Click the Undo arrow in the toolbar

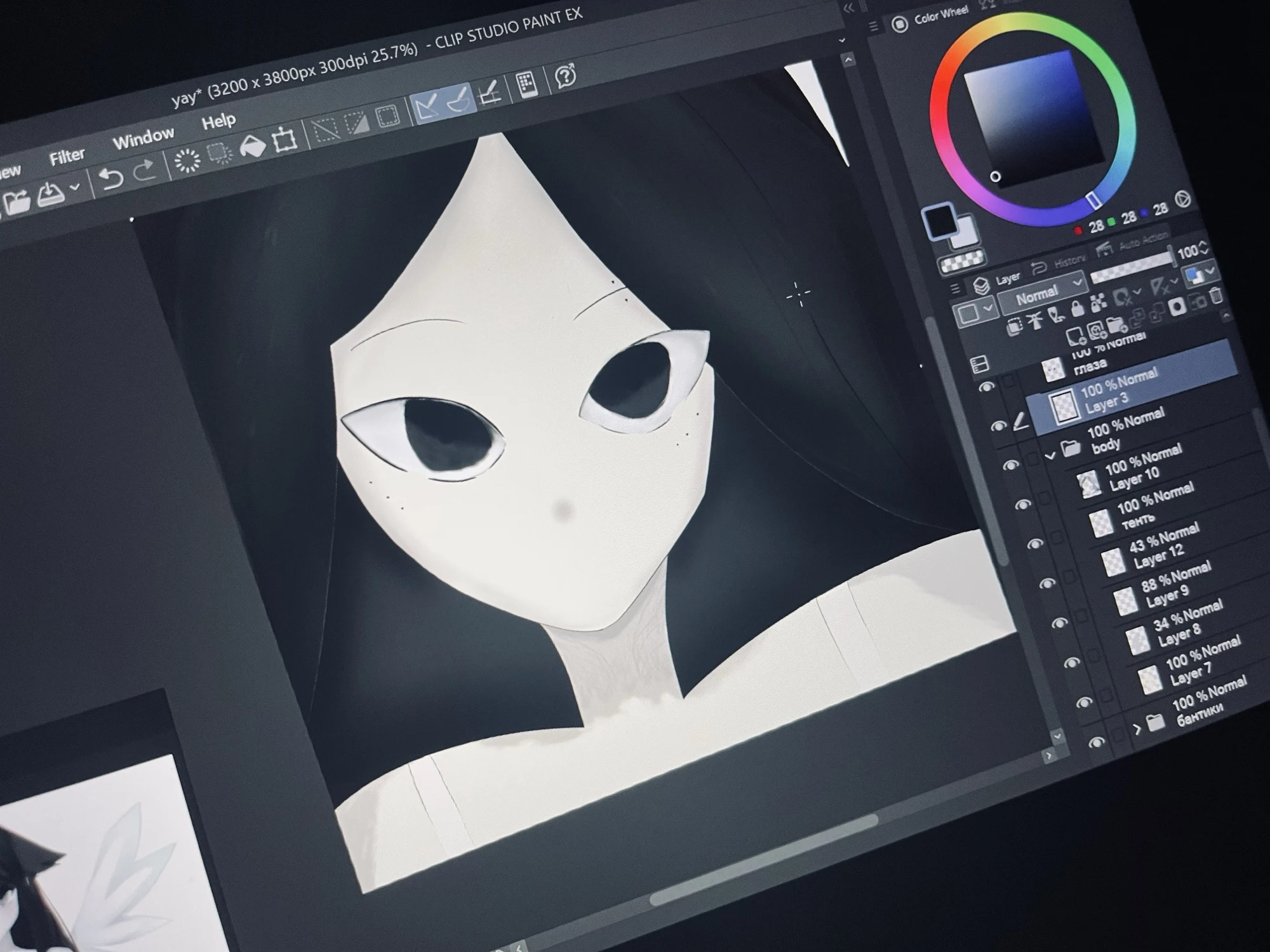coord(111,178)
